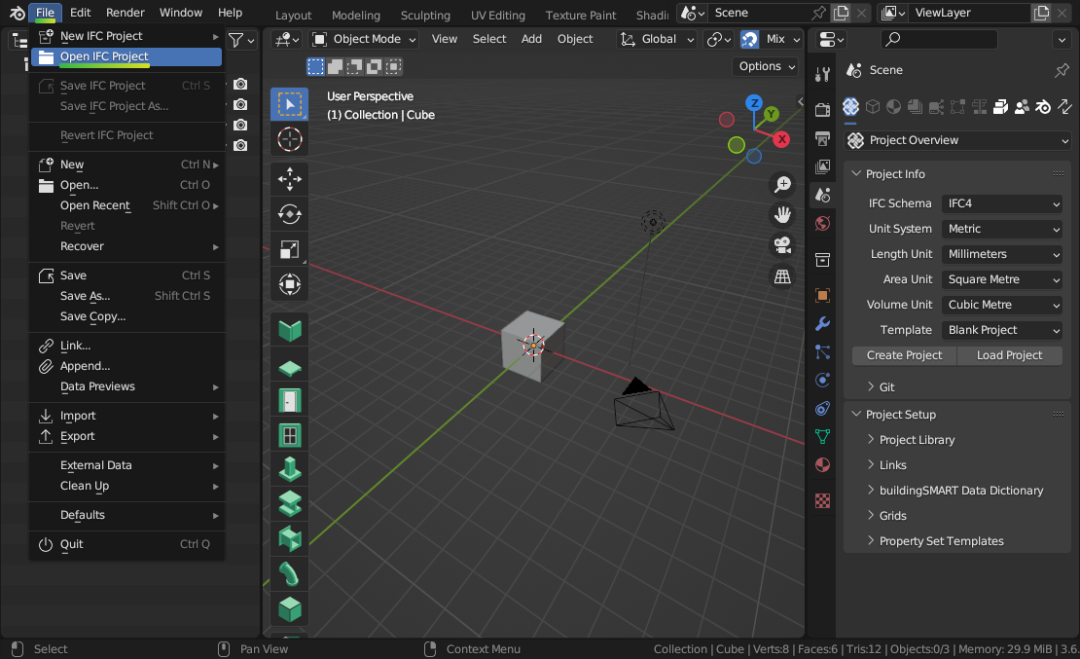Screen dimensions: 1080x659
Task: Open the Template dropdown
Action: 1002,331
